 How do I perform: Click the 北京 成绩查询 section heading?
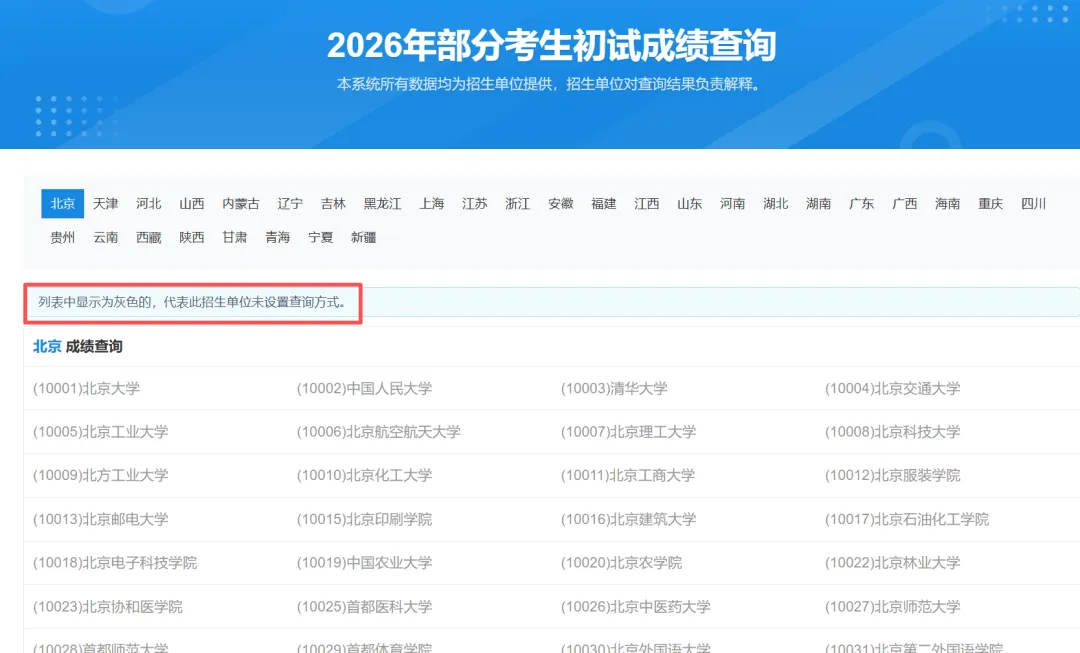(78, 346)
